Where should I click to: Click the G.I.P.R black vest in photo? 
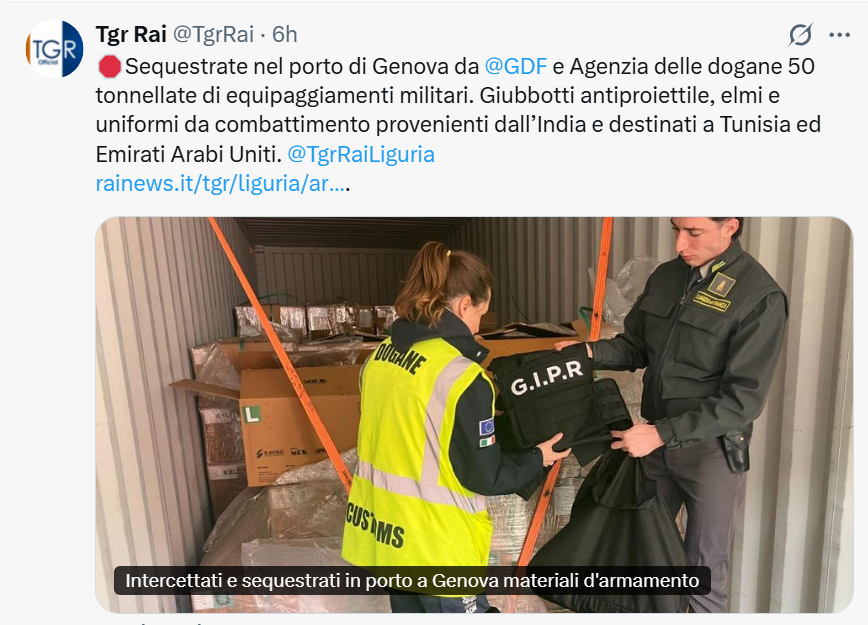tap(558, 401)
